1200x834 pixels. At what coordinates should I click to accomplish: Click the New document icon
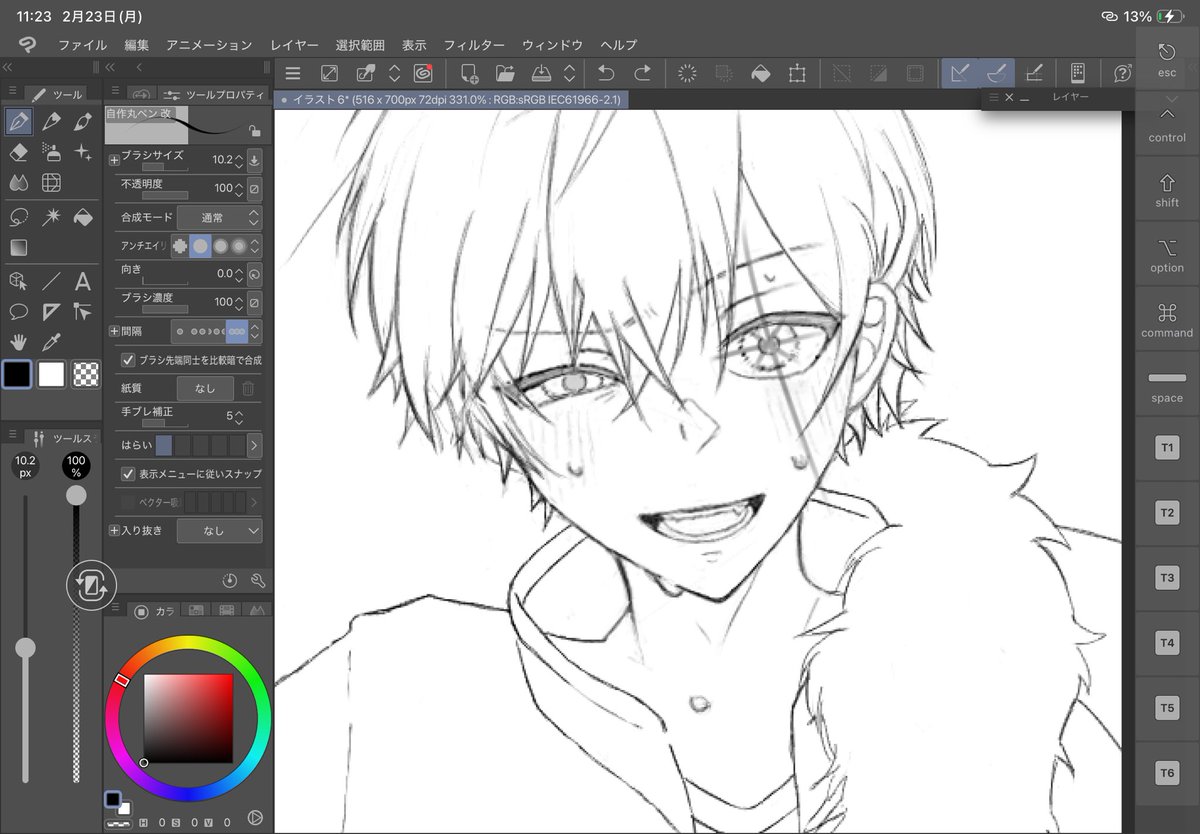click(x=469, y=73)
